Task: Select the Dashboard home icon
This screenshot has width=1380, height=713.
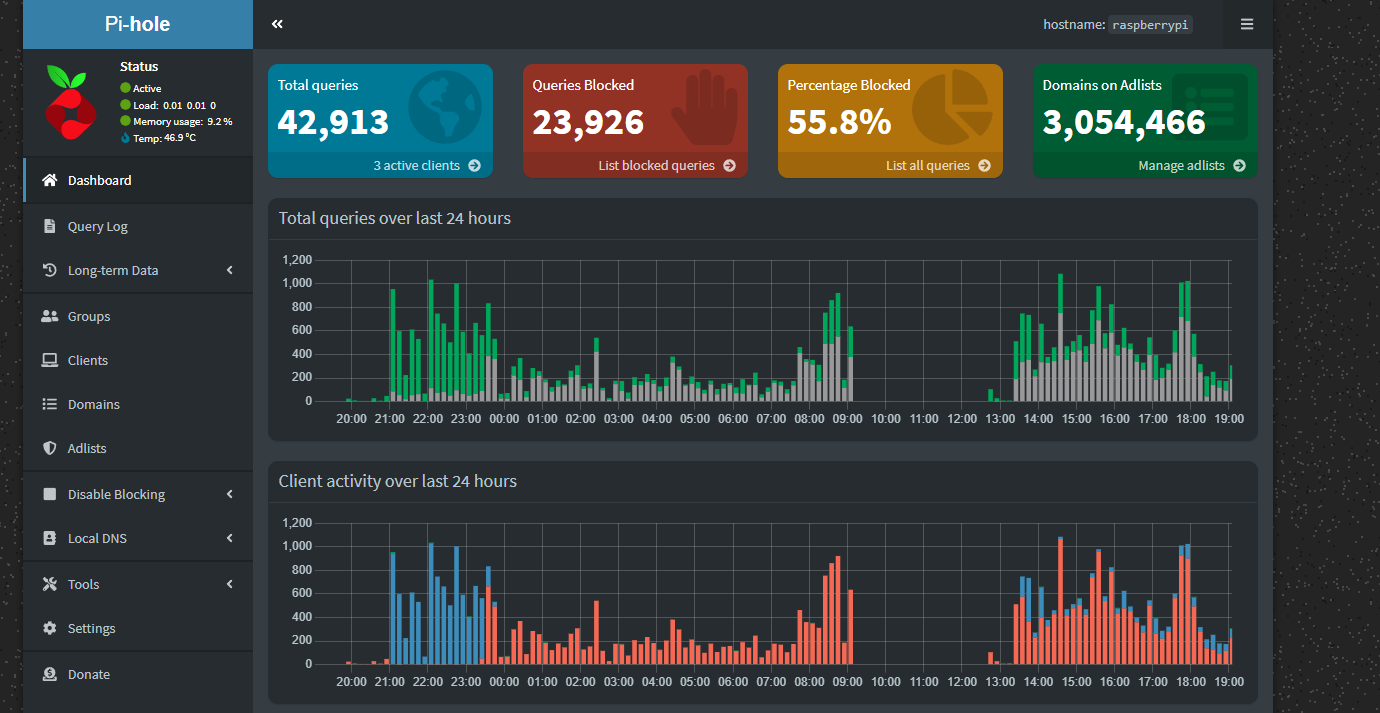Action: coord(49,180)
